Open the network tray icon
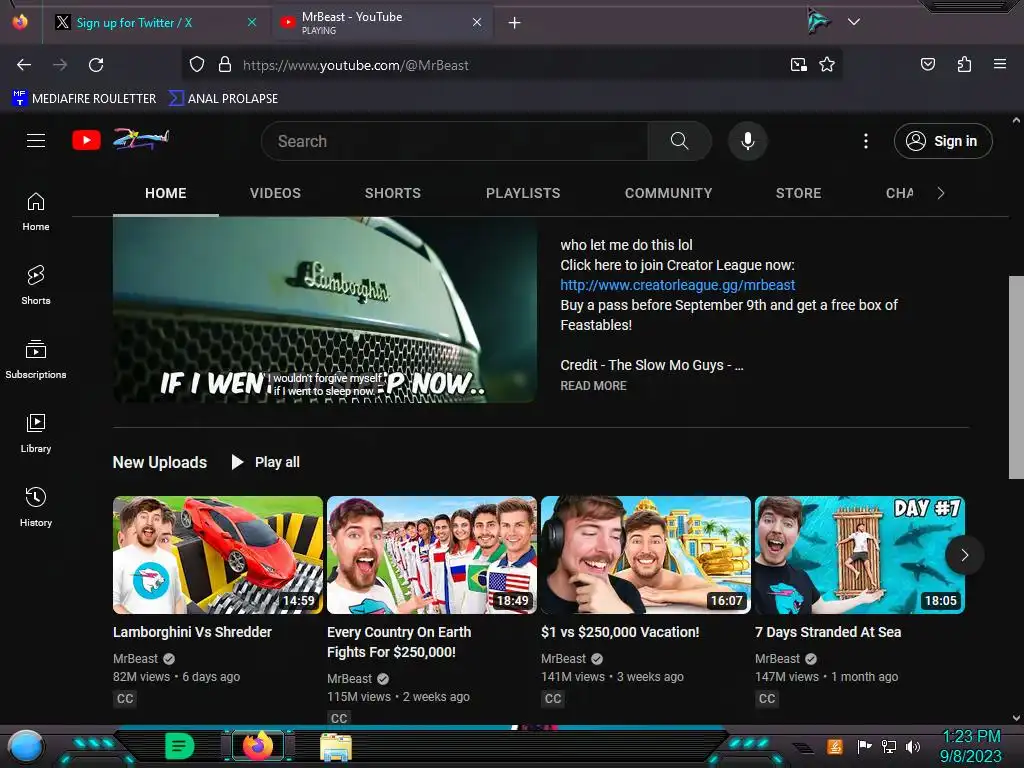This screenshot has width=1024, height=768. (889, 746)
